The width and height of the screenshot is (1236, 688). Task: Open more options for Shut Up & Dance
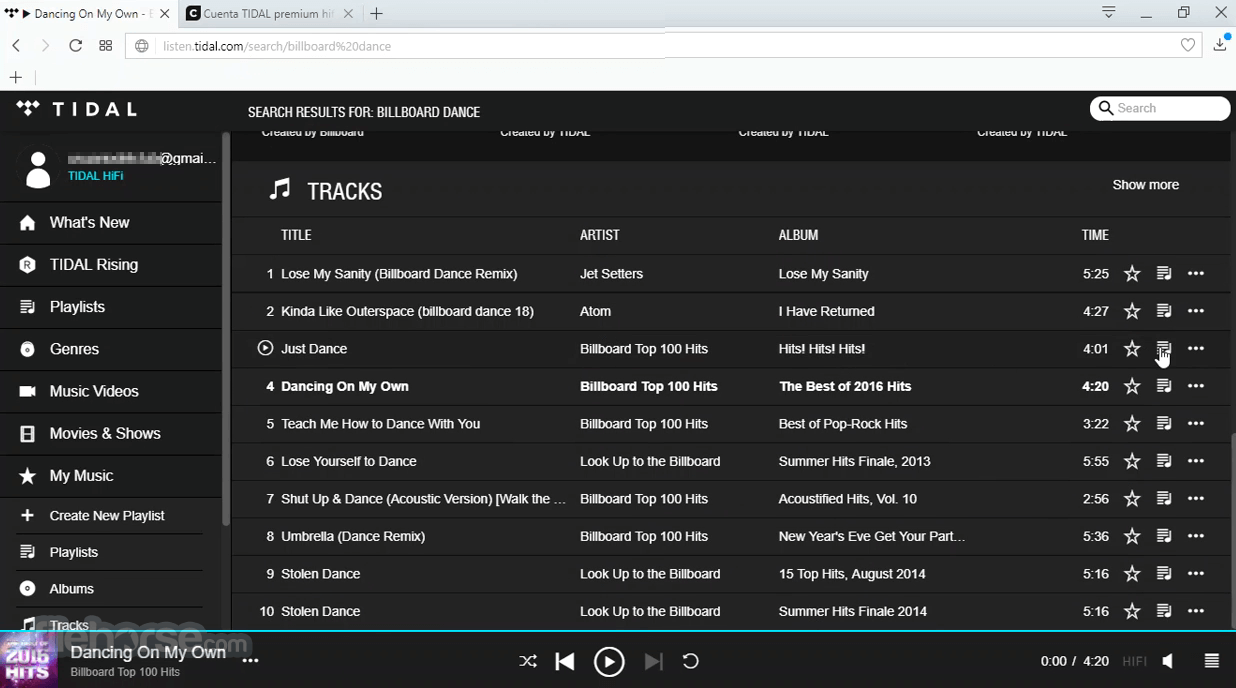point(1196,499)
